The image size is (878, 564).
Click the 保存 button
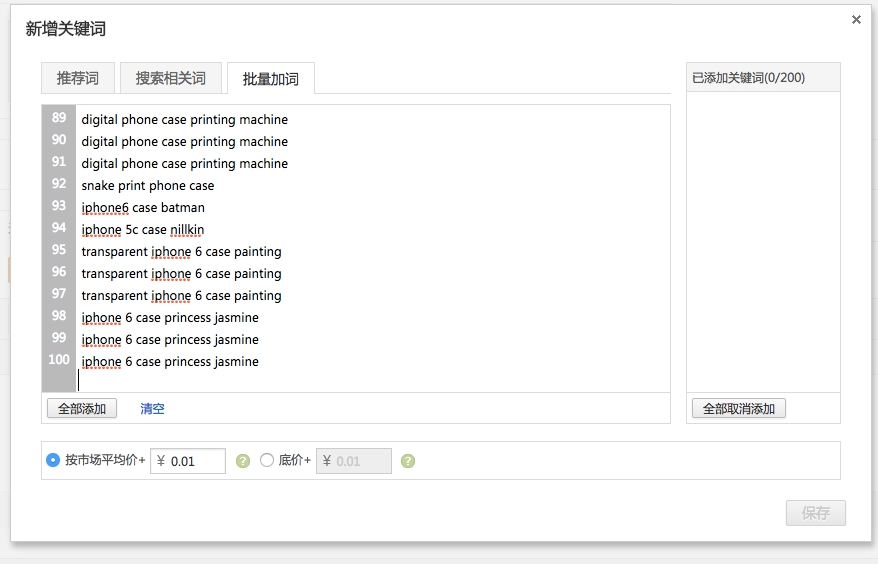click(815, 513)
